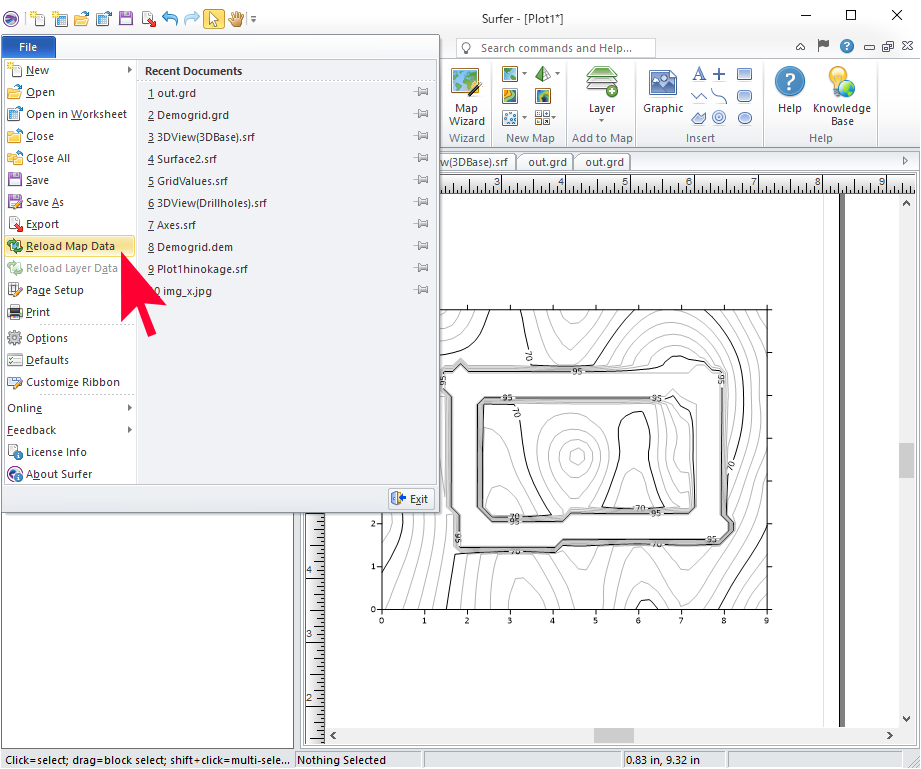Viewport: 921px width, 769px height.
Task: Expand the Layer dropdown in Add to Map
Action: [602, 121]
